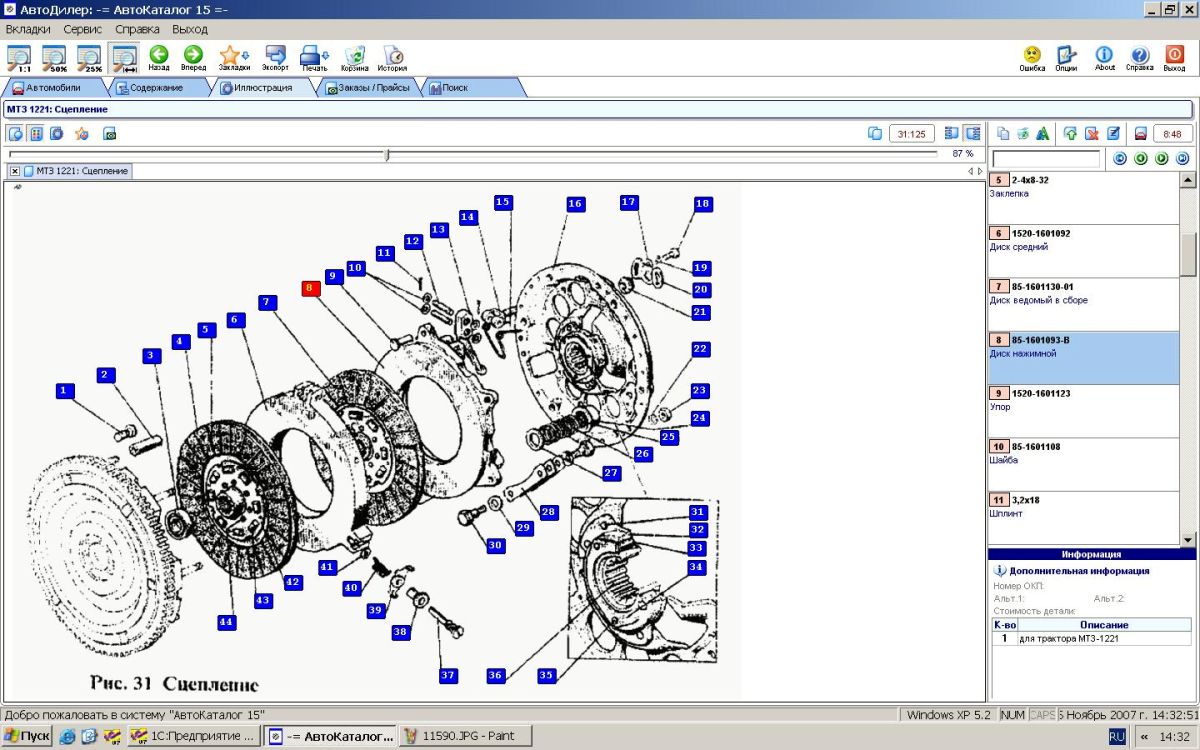Image resolution: width=1200 pixels, height=750 pixels.
Task: Open Опции settings
Action: pos(1066,58)
